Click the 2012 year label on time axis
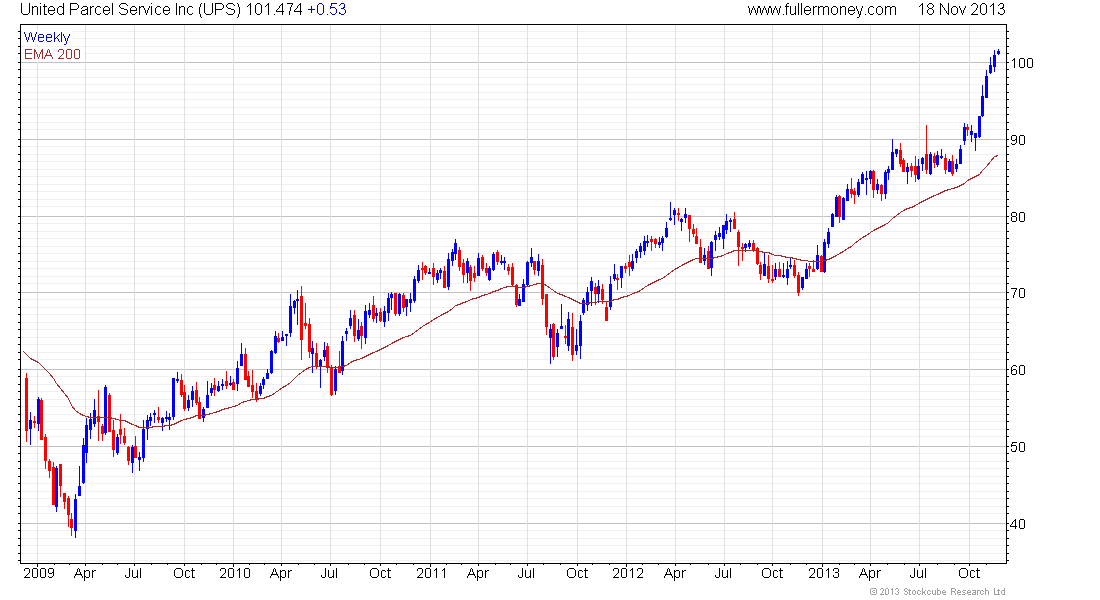This screenshot has width=1100, height=600. pos(627,573)
